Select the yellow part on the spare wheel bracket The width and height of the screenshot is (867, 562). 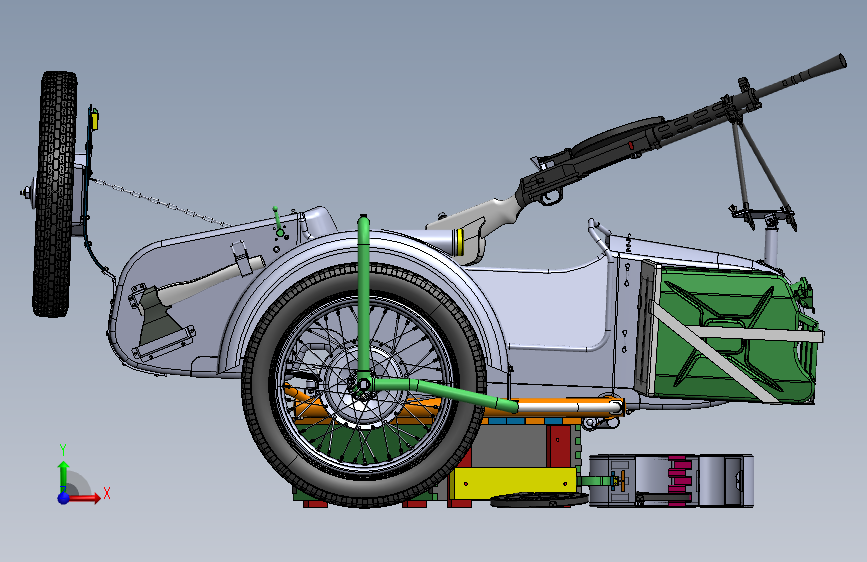pyautogui.click(x=95, y=120)
